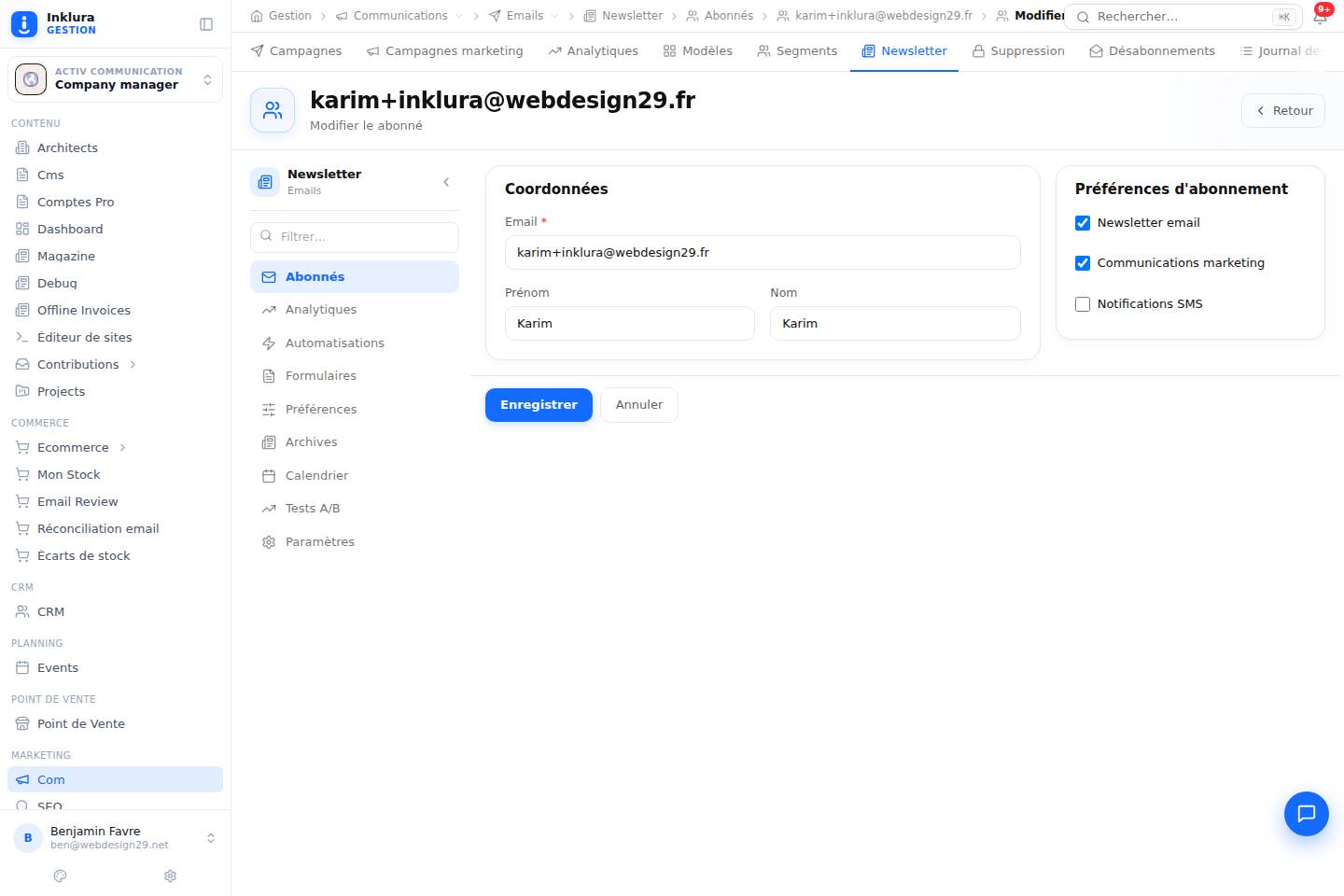Open the Benjamin Favre user menu
Screen dimensions: 1344x896
click(x=115, y=837)
